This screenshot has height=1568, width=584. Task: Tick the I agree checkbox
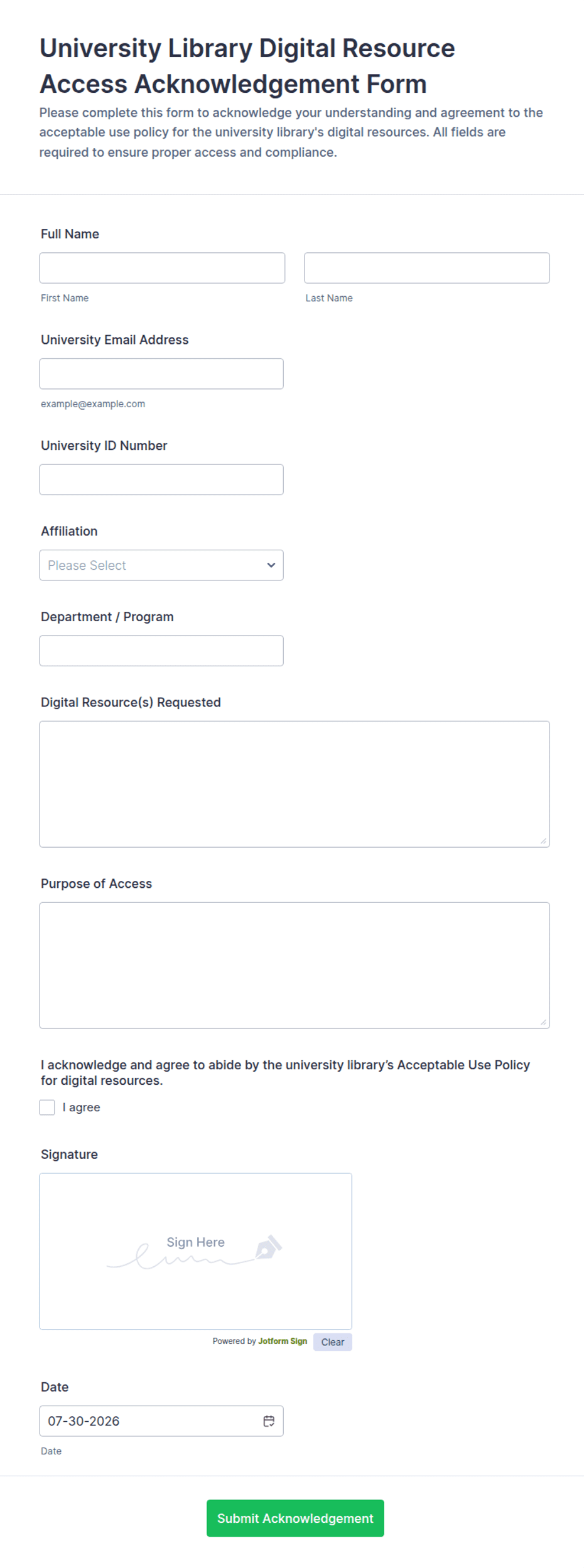47,1107
